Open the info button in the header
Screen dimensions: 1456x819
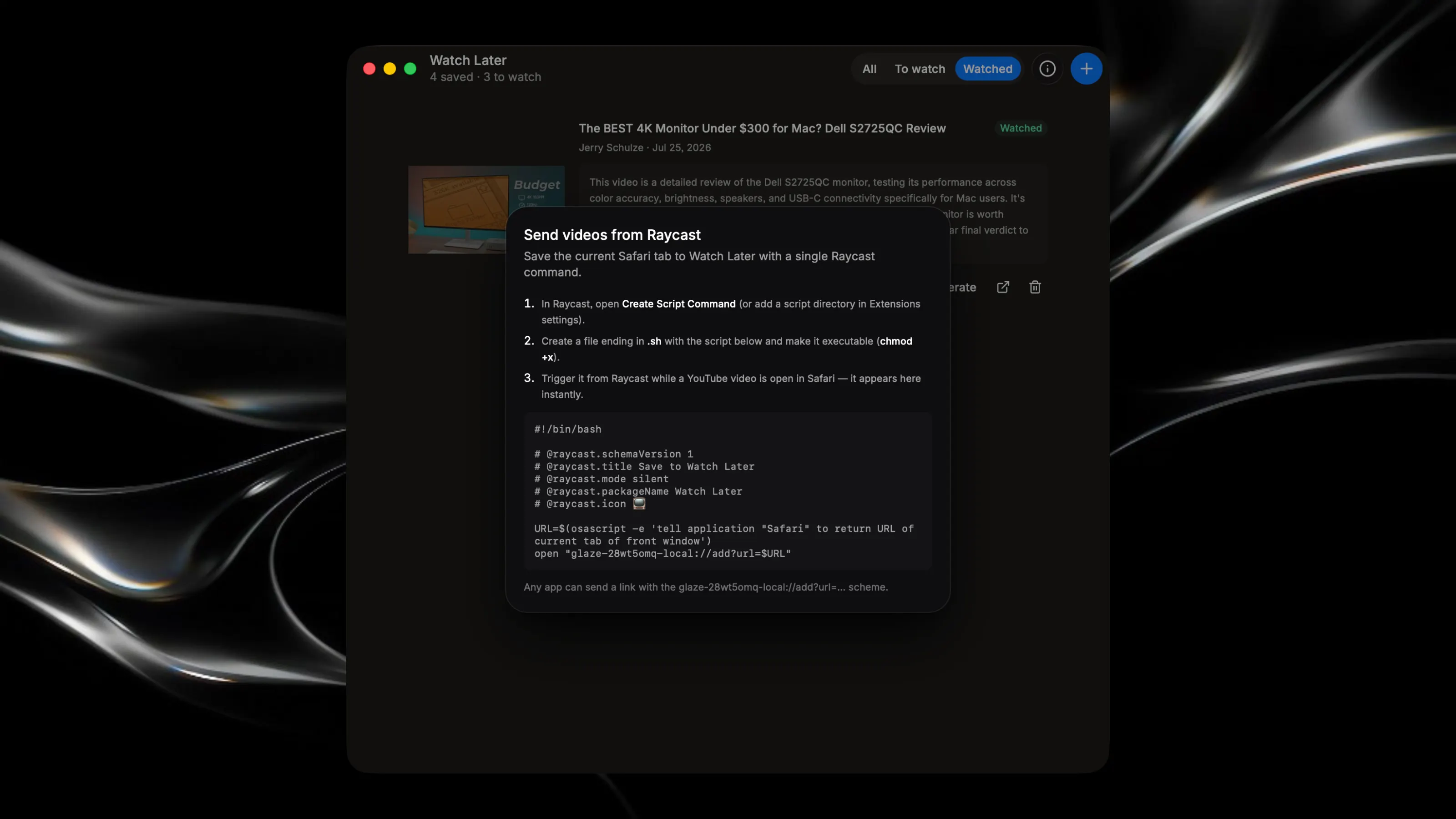coord(1047,69)
